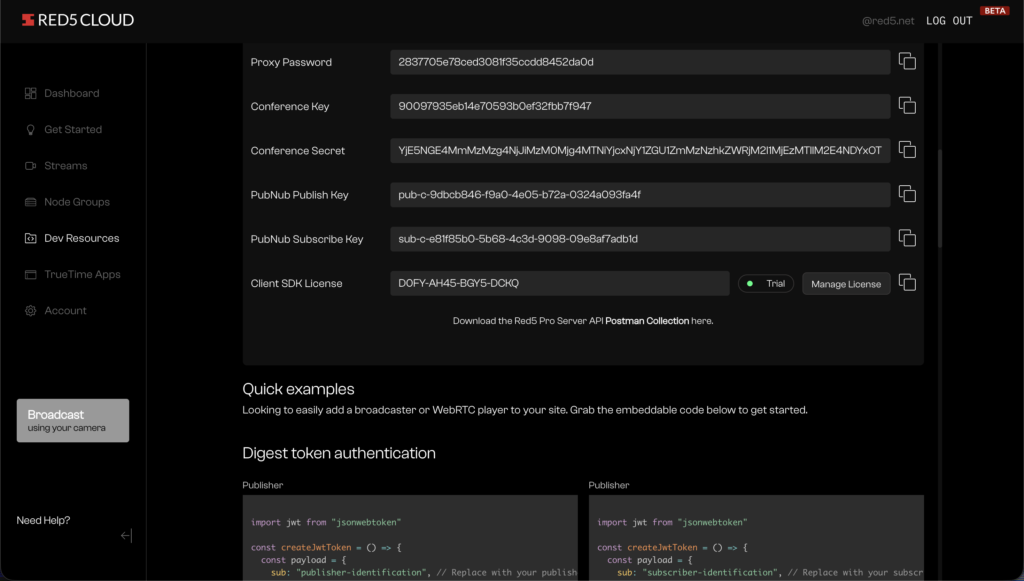Click the Conference Secret field
The image size is (1024, 581).
pyautogui.click(x=640, y=150)
